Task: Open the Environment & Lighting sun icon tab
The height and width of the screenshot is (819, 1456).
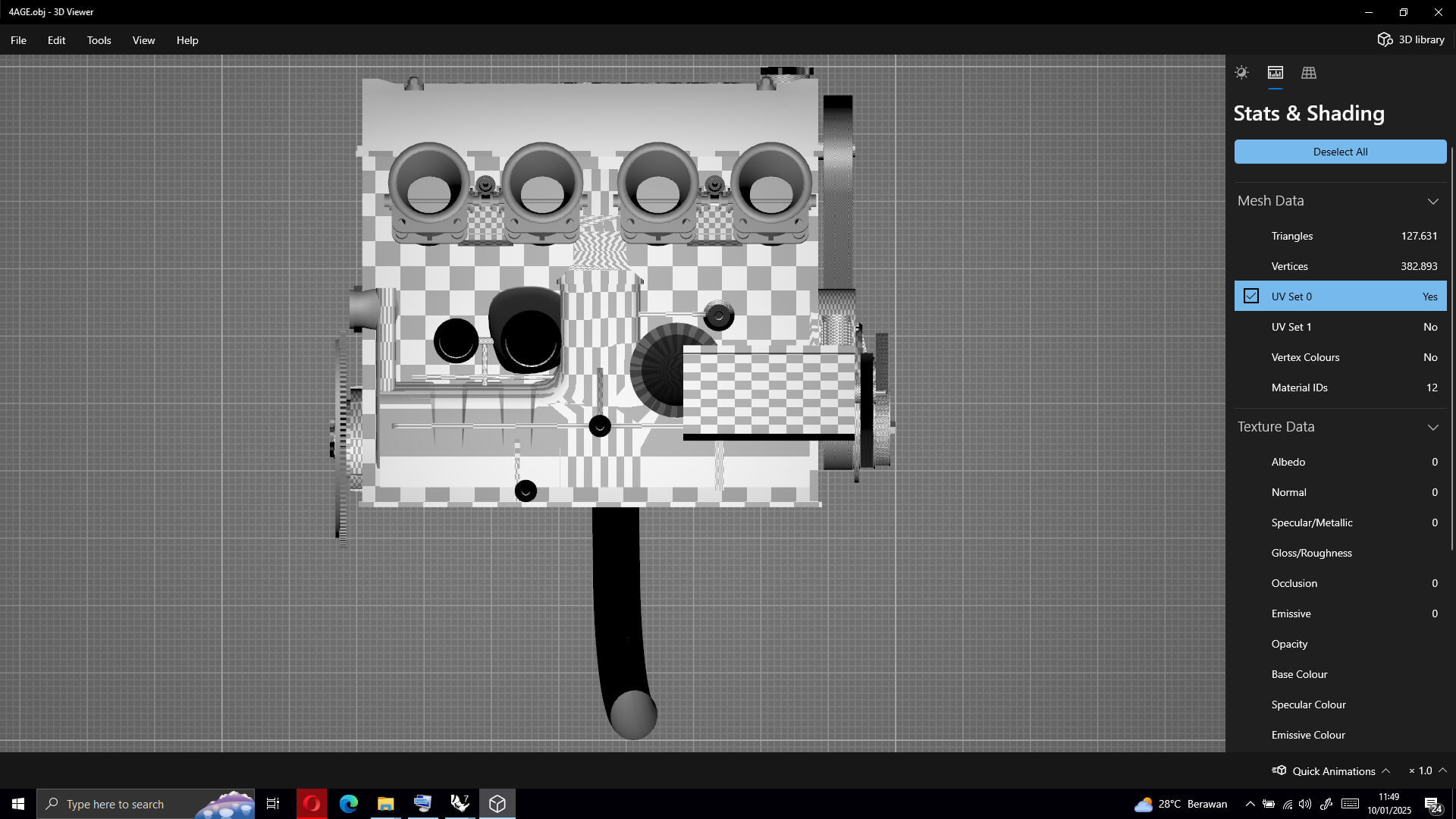Action: click(1241, 73)
